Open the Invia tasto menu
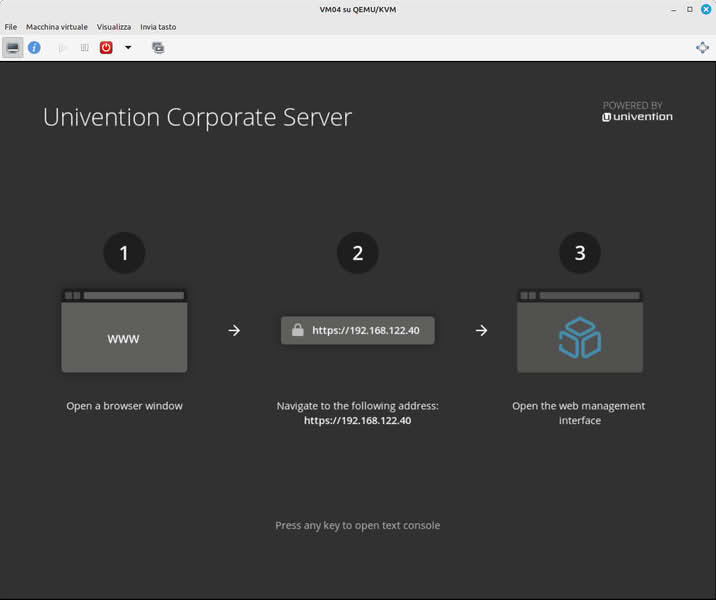The image size is (716, 600). (x=158, y=27)
